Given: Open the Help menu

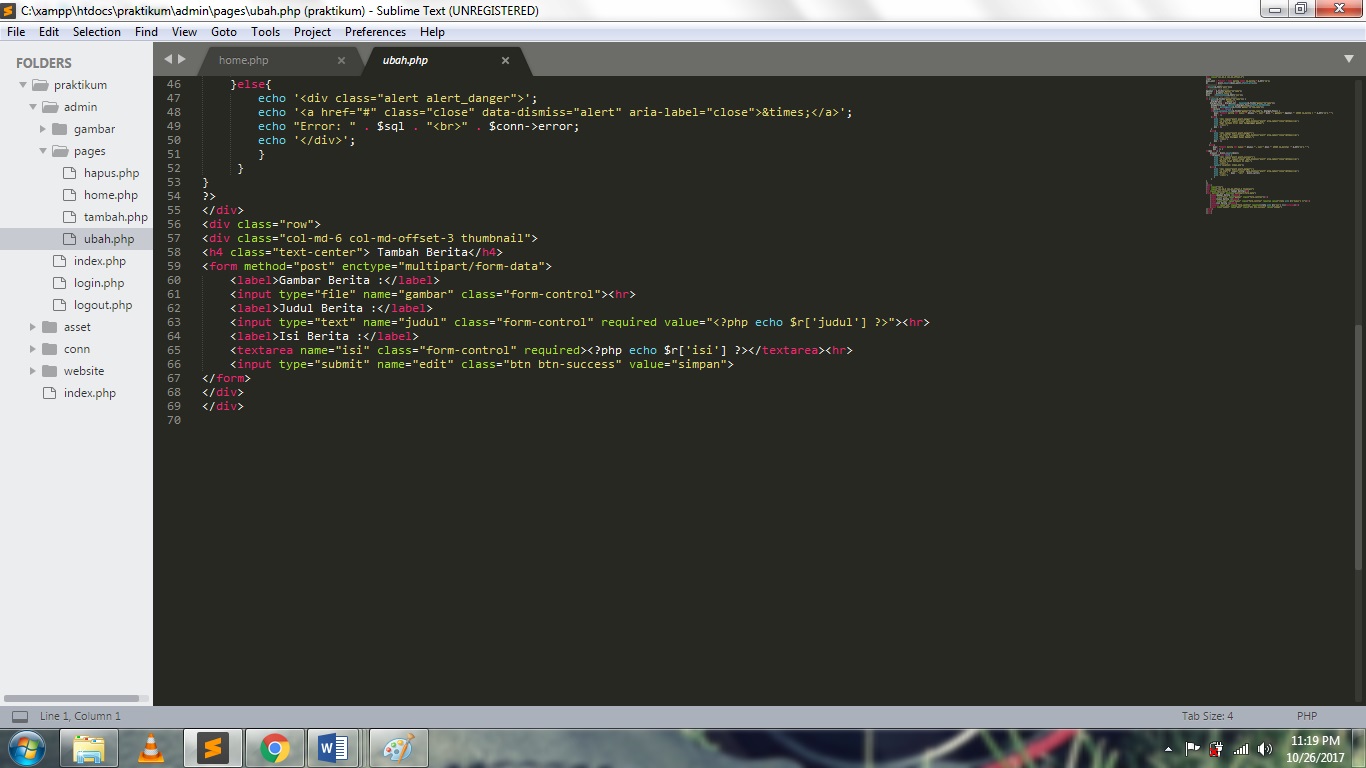Looking at the screenshot, I should [x=432, y=32].
